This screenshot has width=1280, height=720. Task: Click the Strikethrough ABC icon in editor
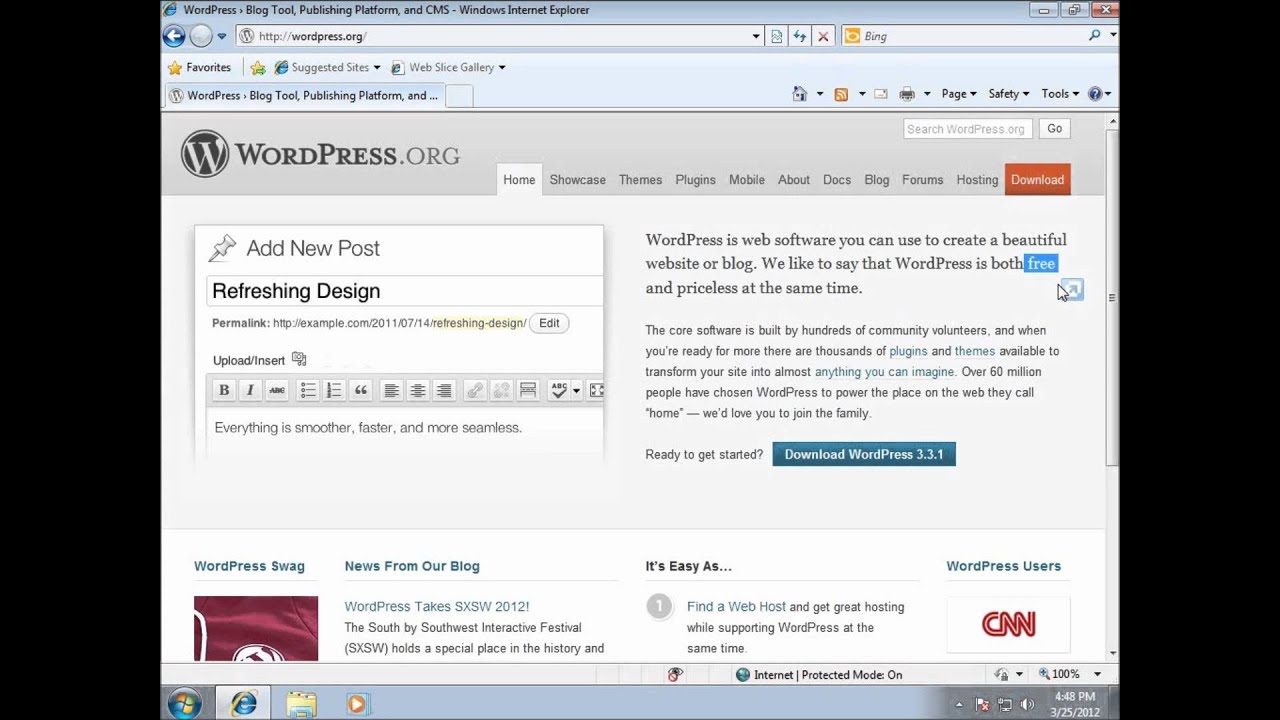click(277, 390)
